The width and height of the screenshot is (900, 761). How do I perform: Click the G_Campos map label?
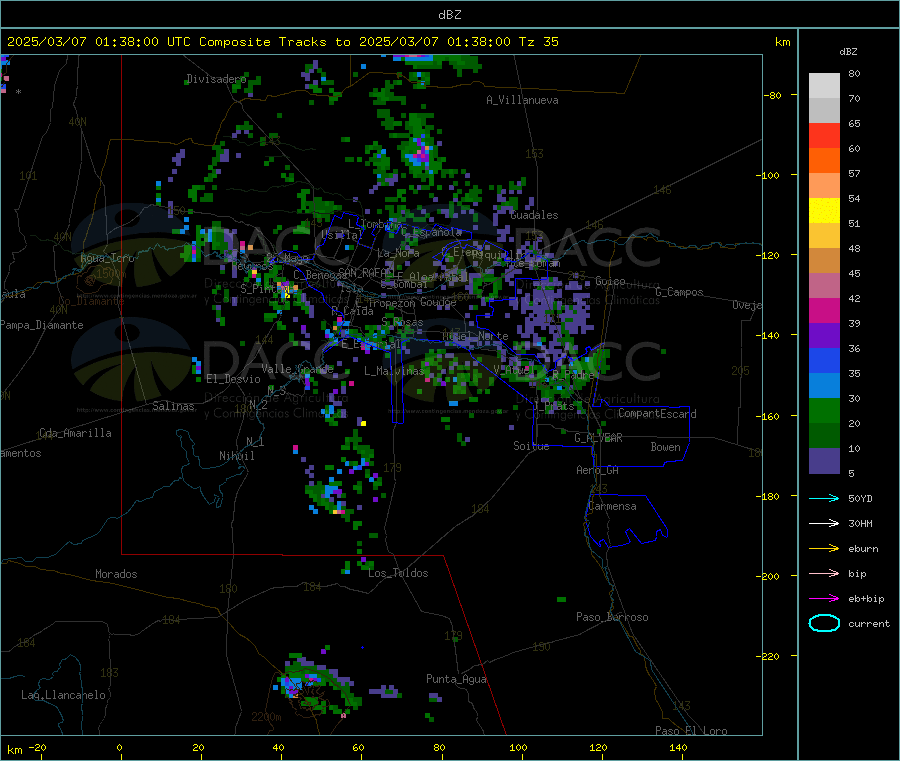click(x=680, y=292)
